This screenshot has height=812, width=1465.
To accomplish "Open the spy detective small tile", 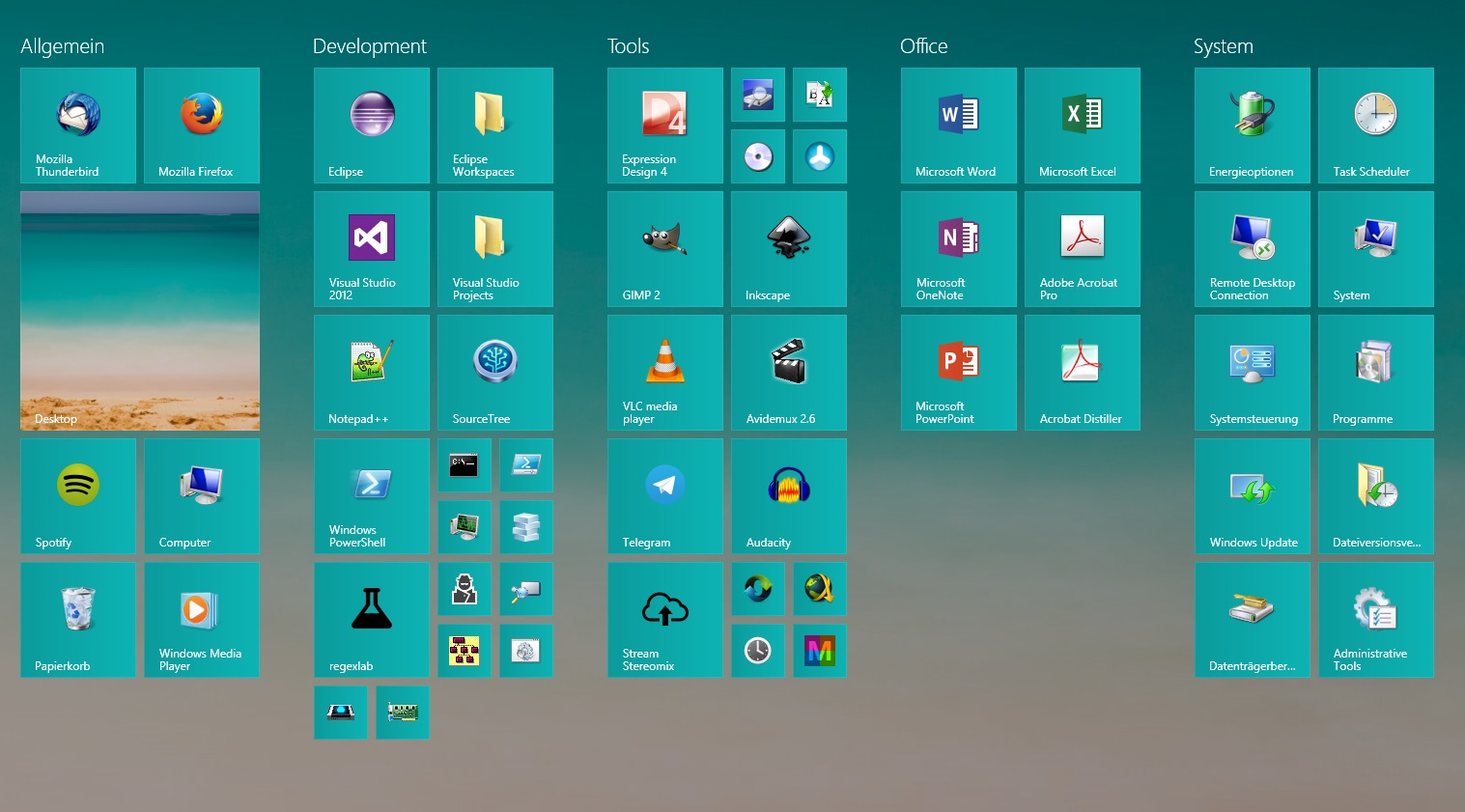I will [465, 589].
